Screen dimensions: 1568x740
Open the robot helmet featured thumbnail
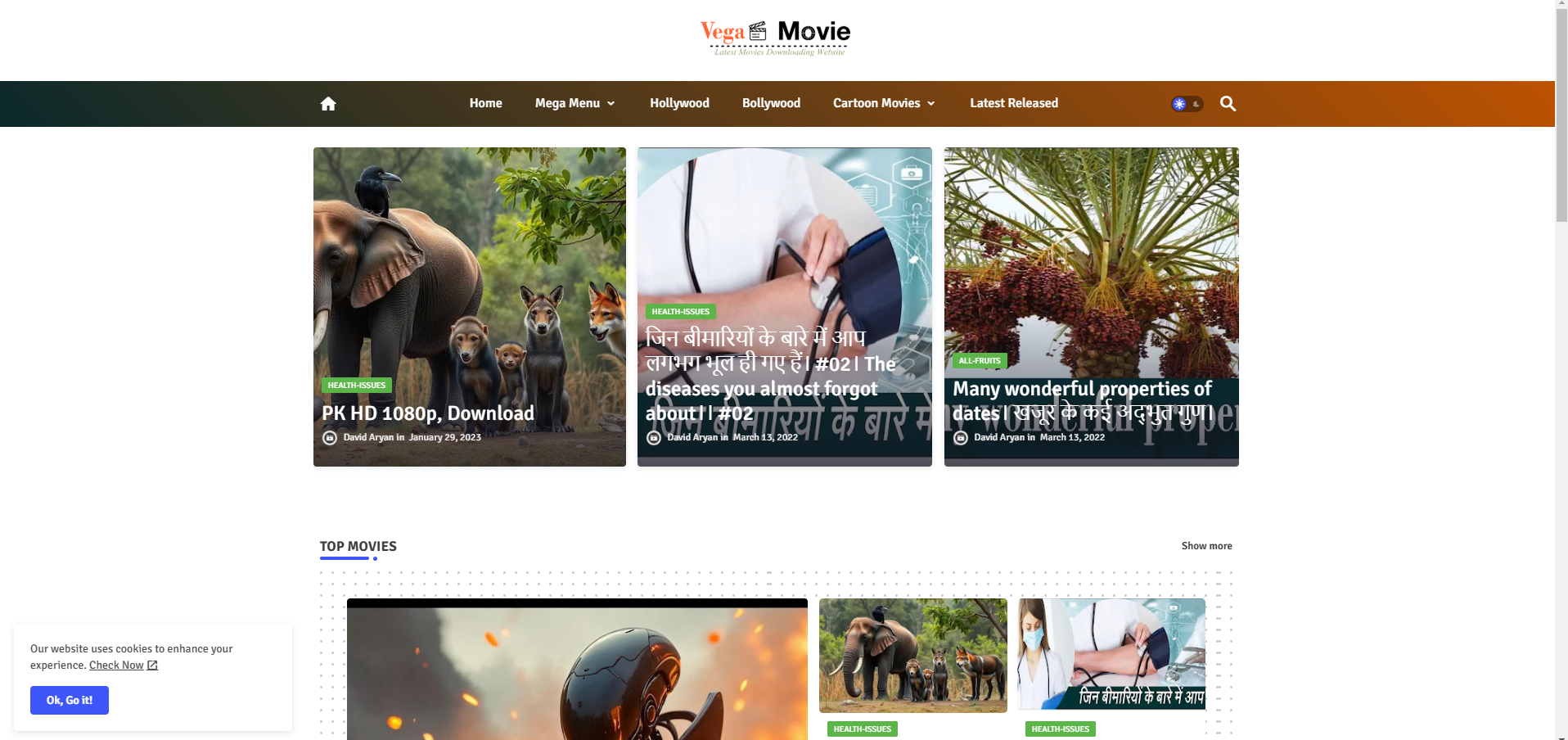[x=577, y=670]
